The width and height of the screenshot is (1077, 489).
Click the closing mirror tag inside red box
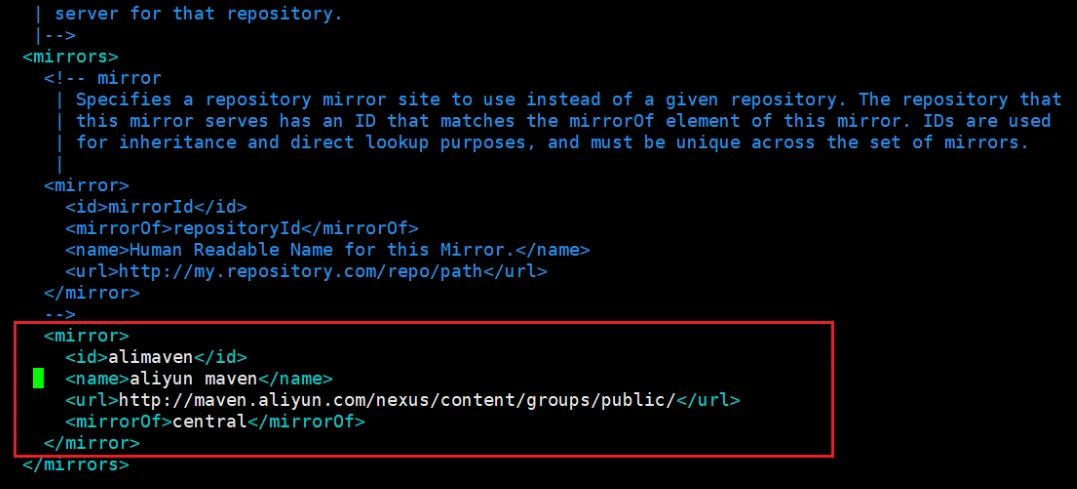92,443
